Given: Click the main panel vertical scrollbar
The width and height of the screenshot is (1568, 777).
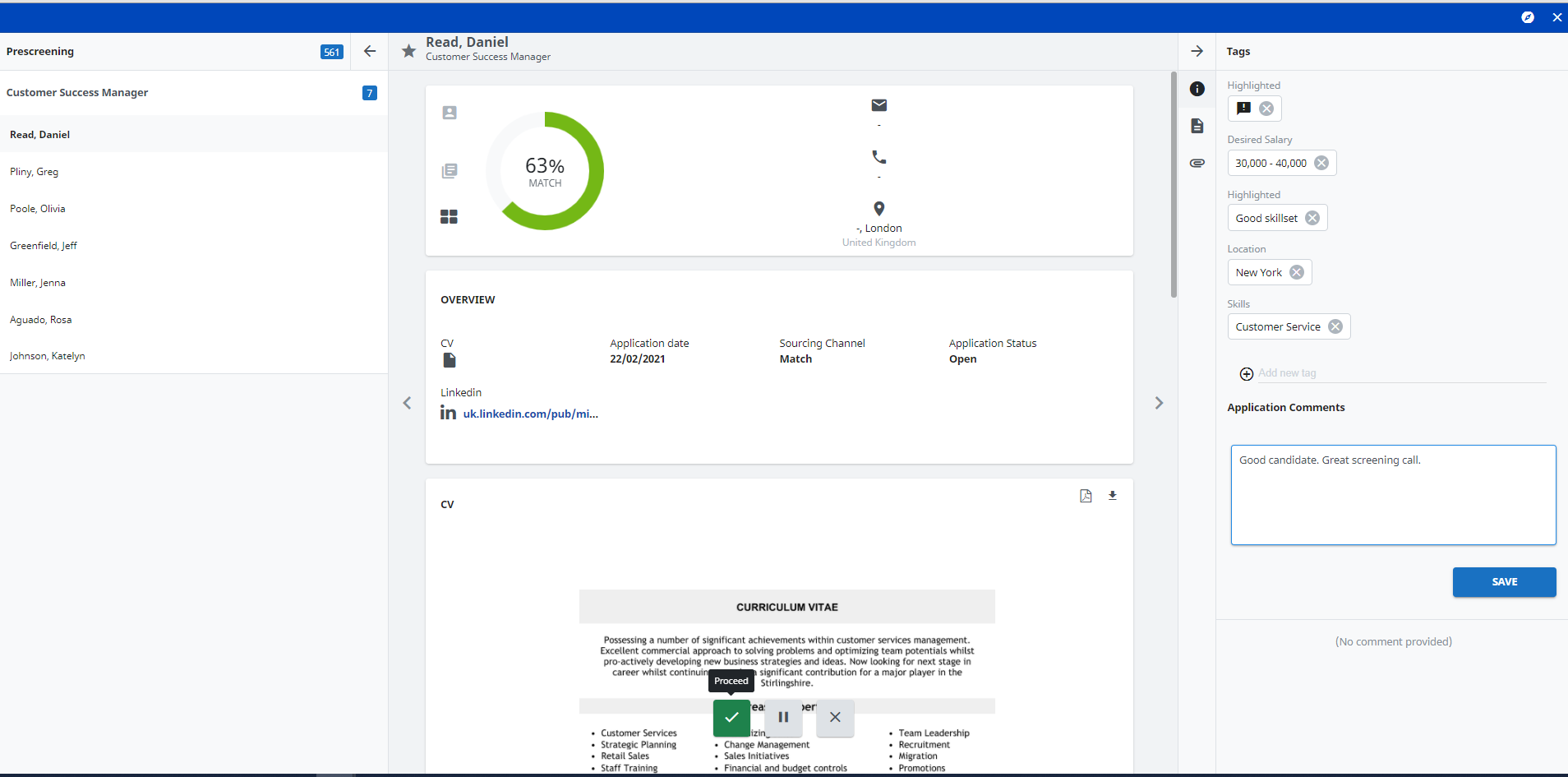Looking at the screenshot, I should tap(1174, 185).
